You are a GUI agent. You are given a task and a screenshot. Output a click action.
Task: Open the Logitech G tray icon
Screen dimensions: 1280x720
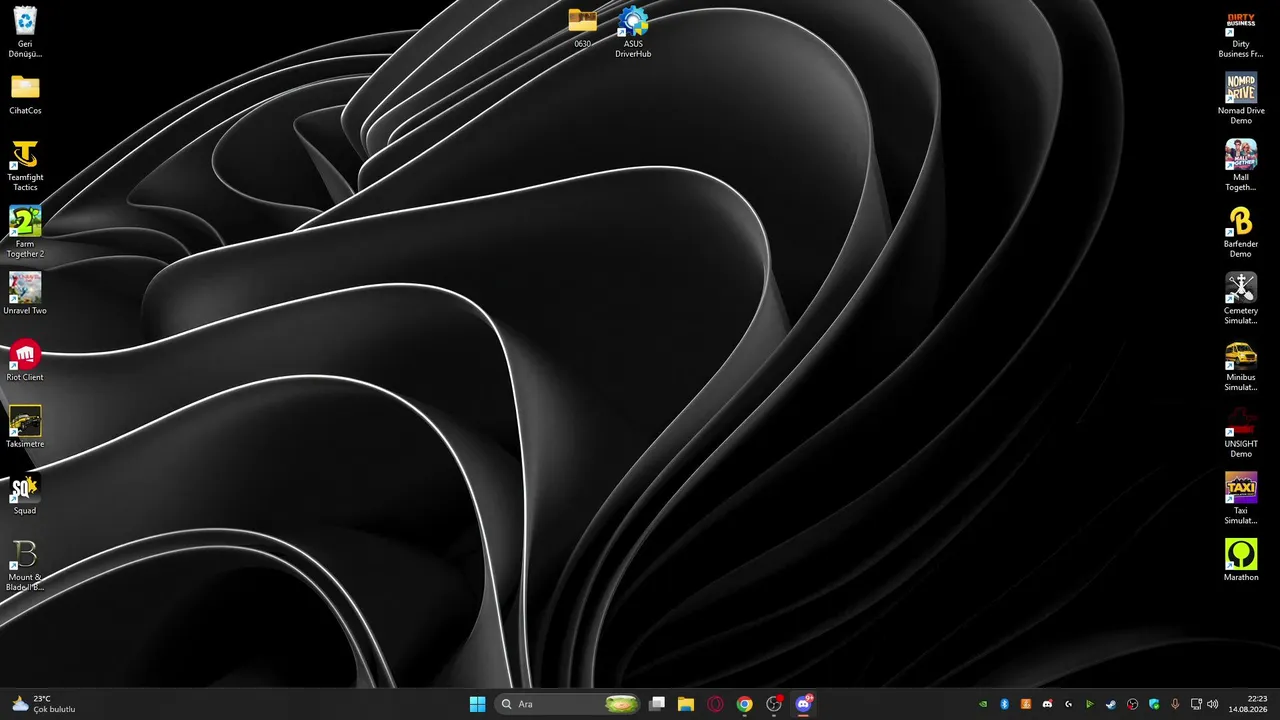pos(1069,704)
